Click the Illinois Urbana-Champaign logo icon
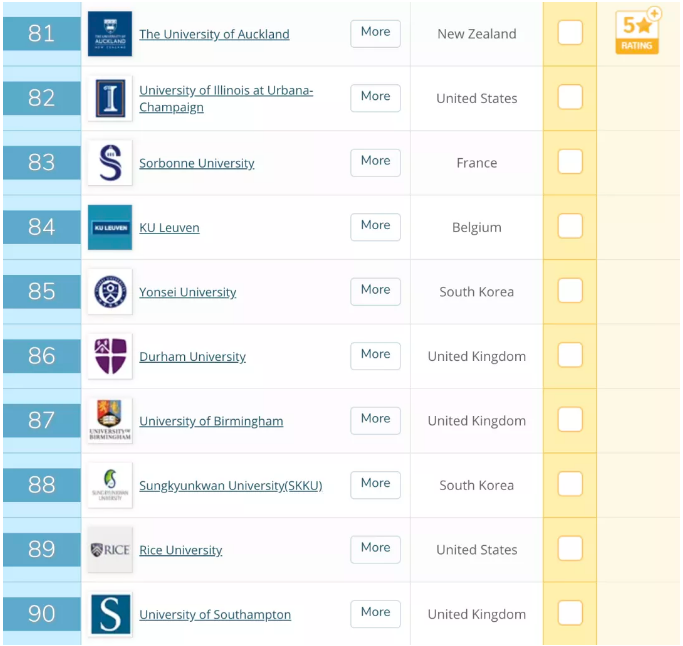Screen dimensions: 683x646 click(109, 98)
